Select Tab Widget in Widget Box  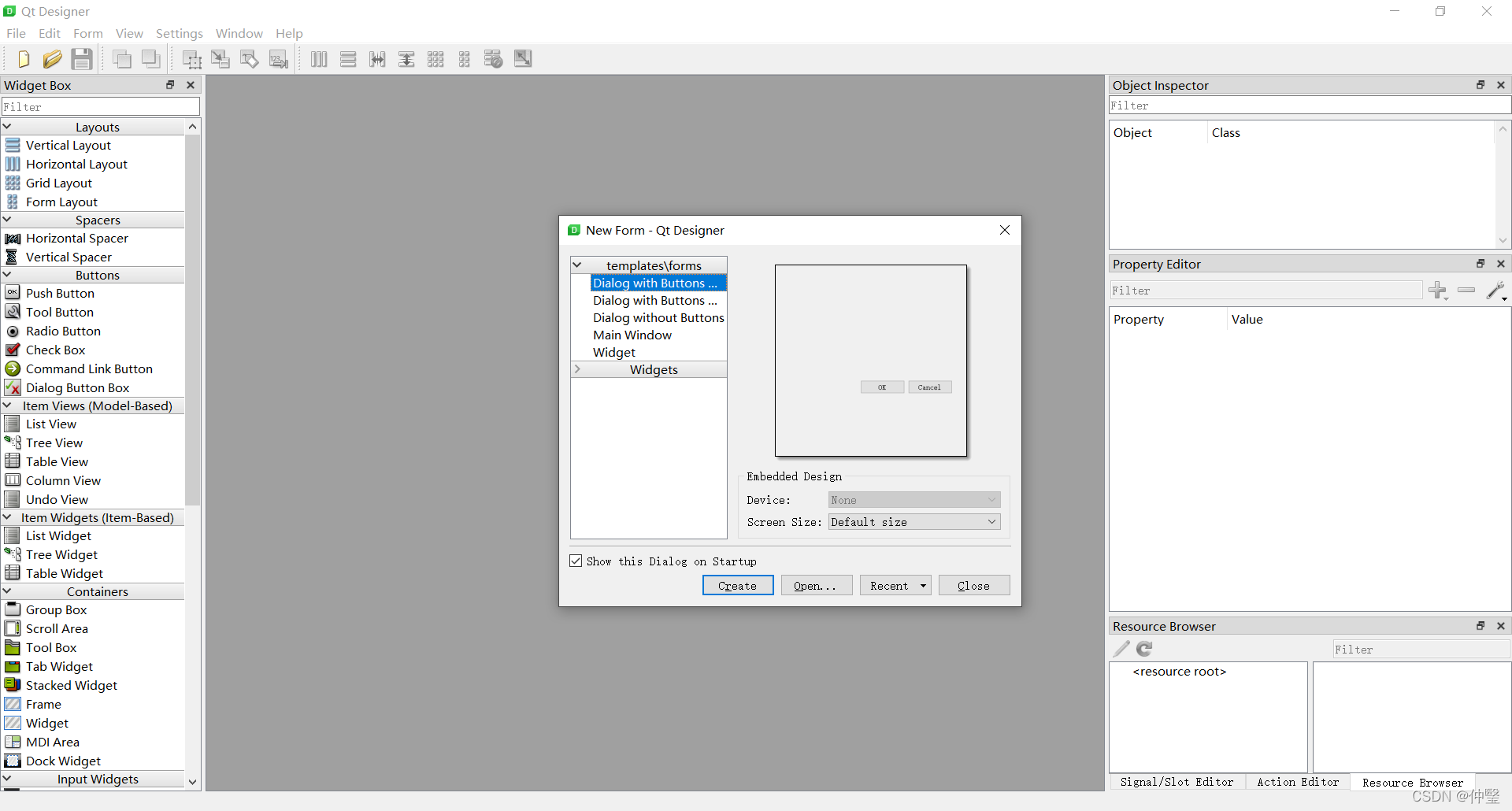59,666
